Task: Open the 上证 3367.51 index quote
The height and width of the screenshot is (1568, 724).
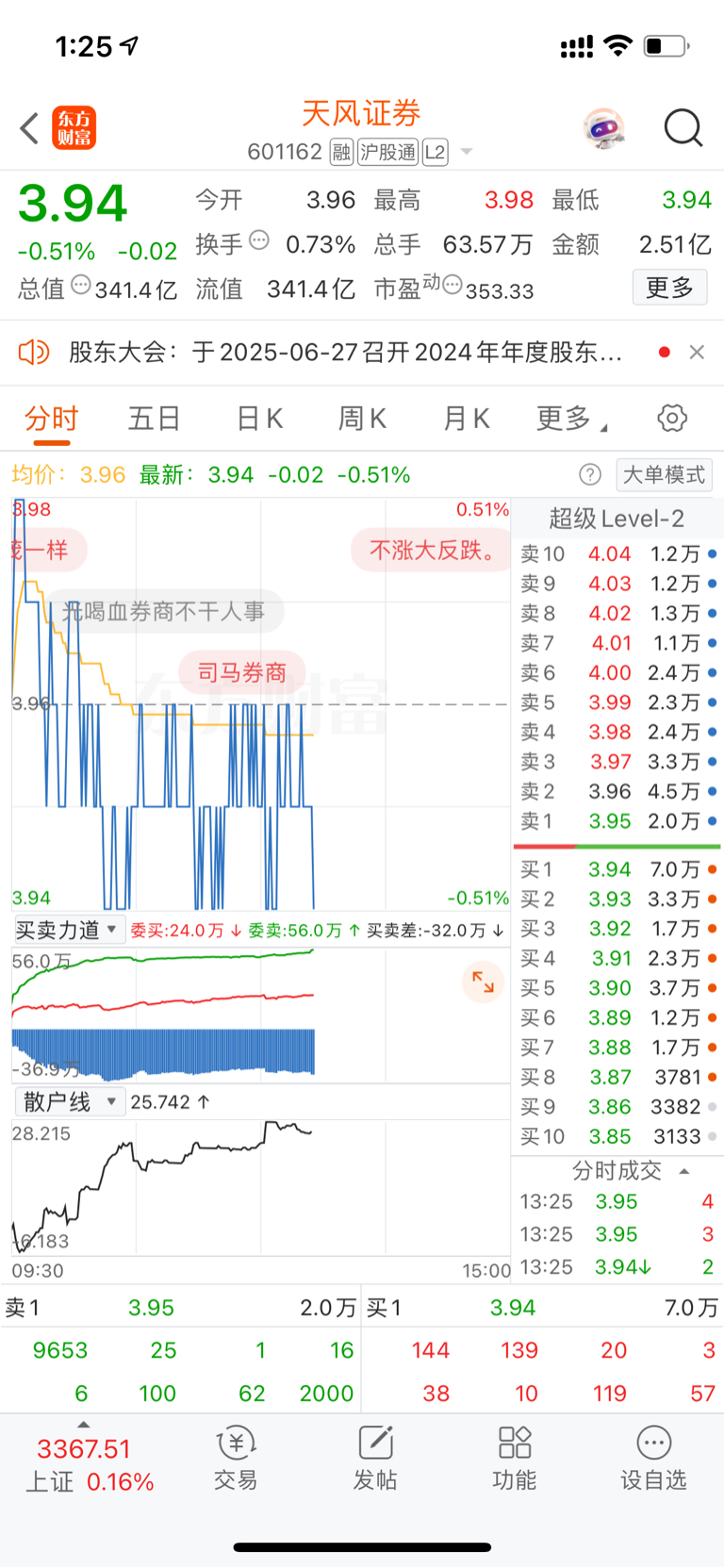Action: coord(89,1465)
